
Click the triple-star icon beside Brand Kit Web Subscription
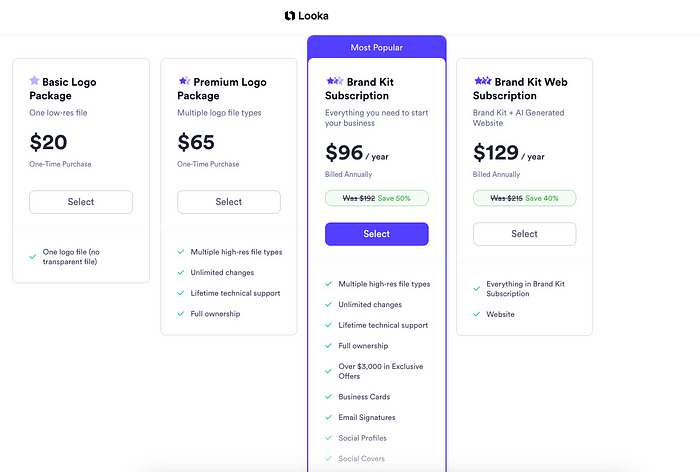(x=483, y=81)
